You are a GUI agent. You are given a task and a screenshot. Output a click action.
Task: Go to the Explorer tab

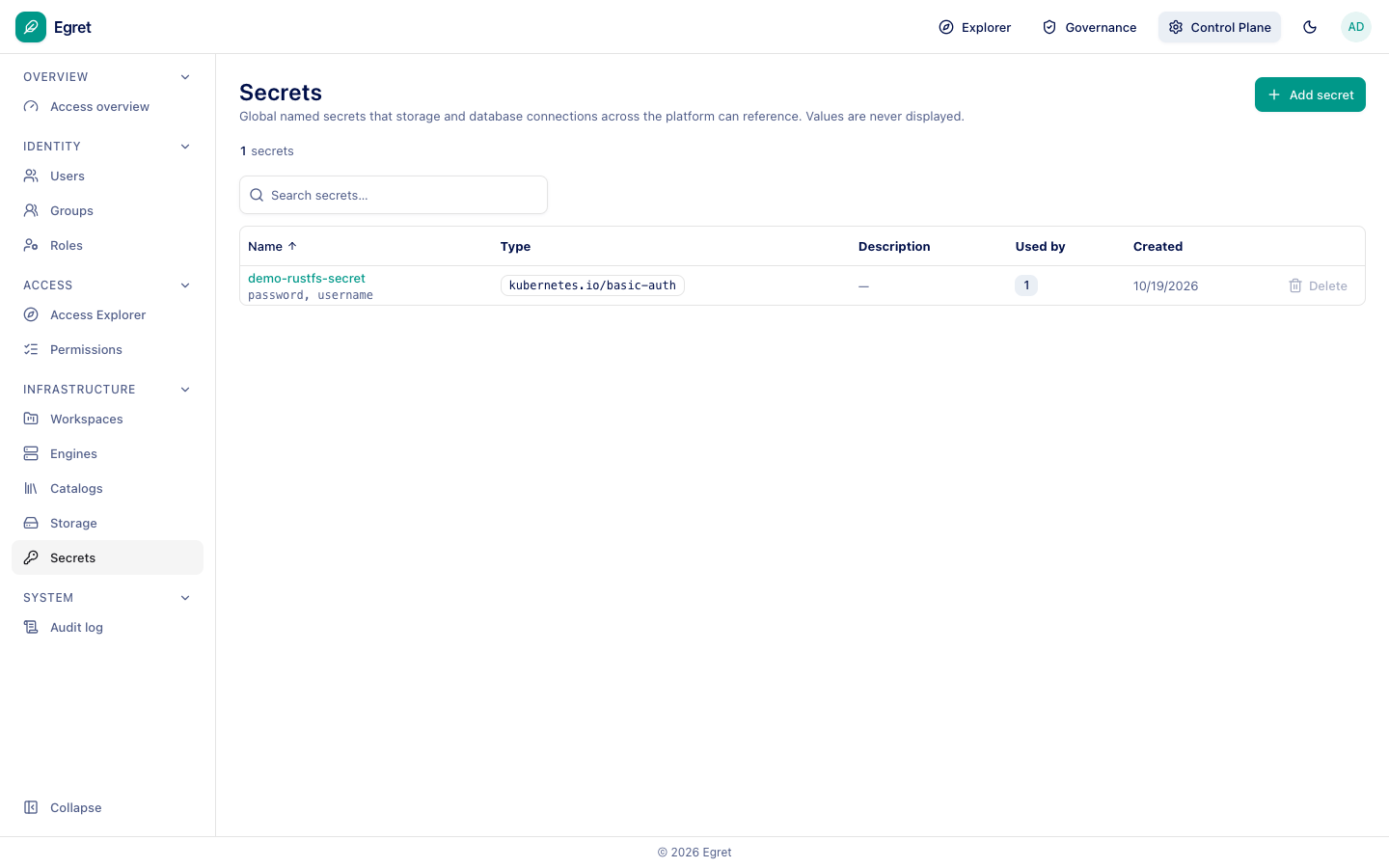[x=975, y=27]
